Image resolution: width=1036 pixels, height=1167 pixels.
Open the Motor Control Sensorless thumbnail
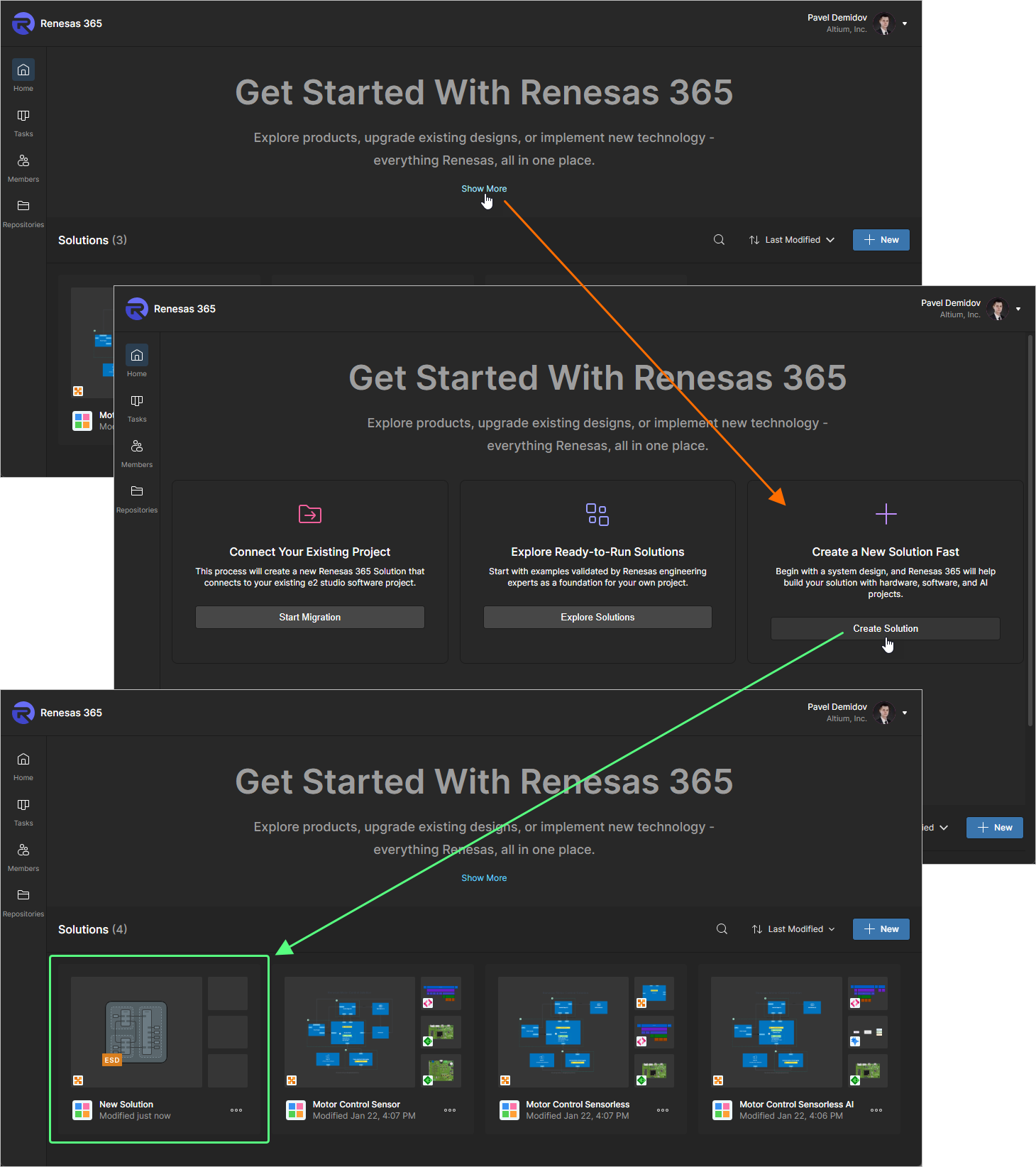pos(563,1032)
